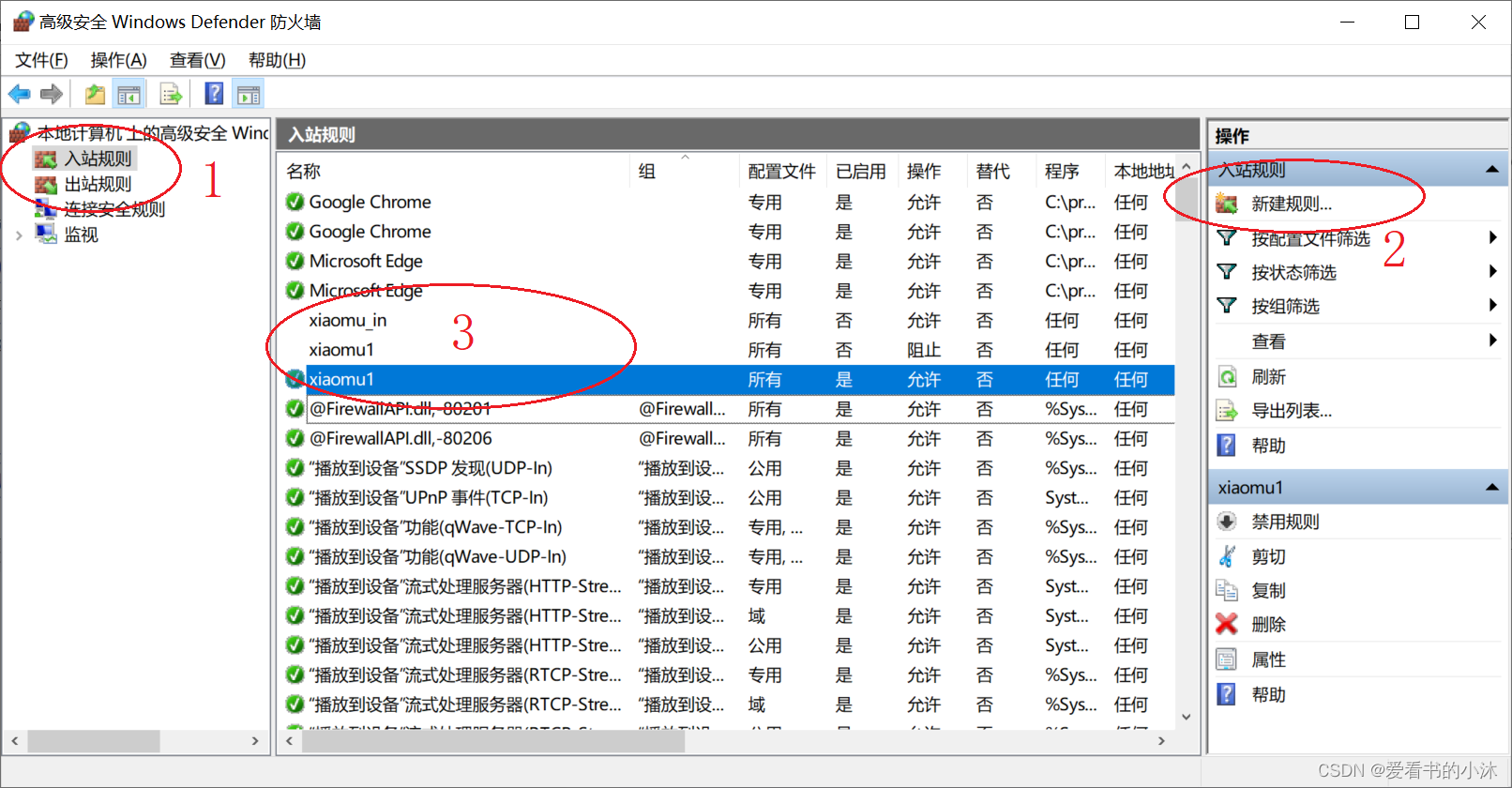The width and height of the screenshot is (1512, 788).
Task: Click the Export List (导出列表) icon
Action: [1227, 411]
